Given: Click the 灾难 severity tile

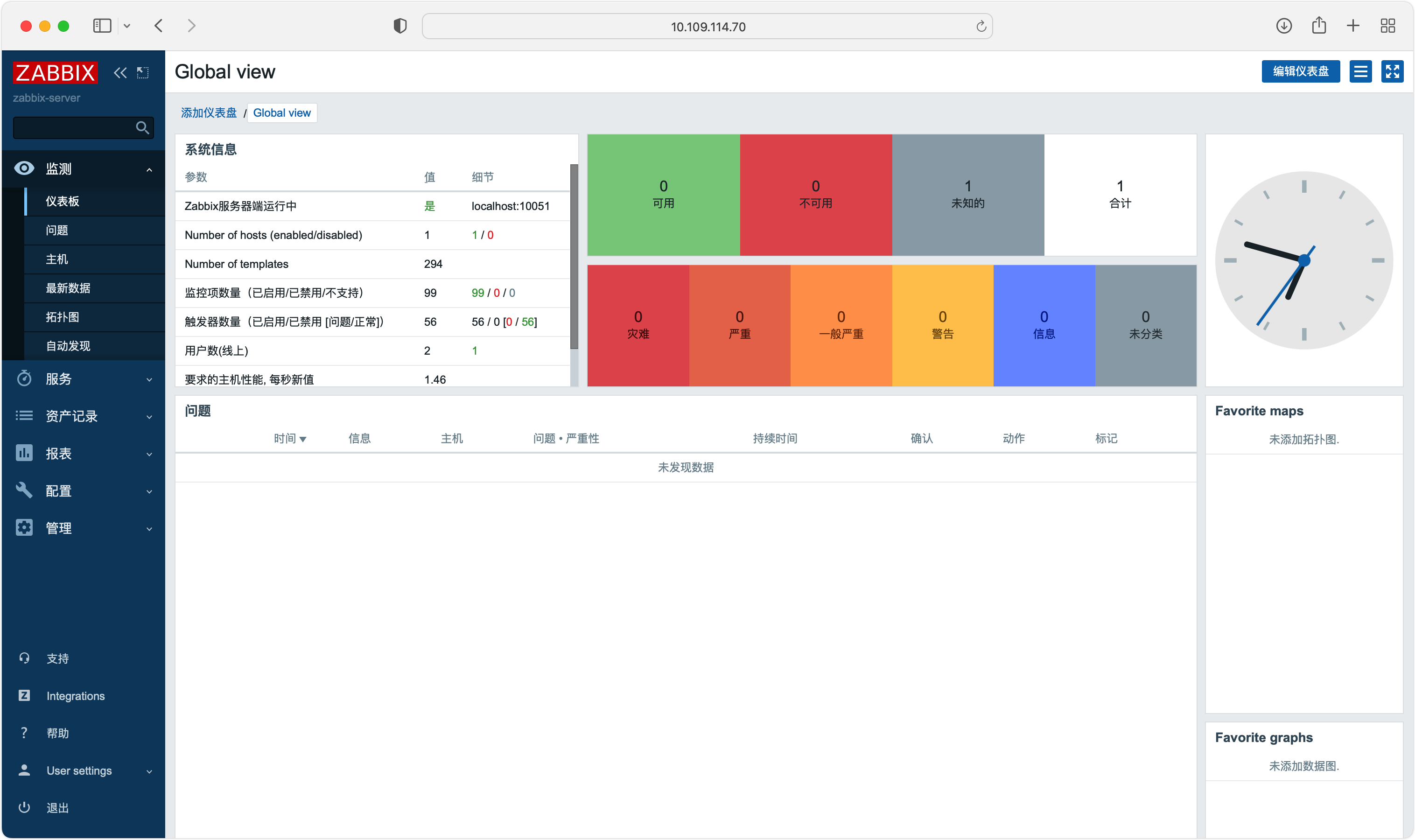Looking at the screenshot, I should [638, 325].
